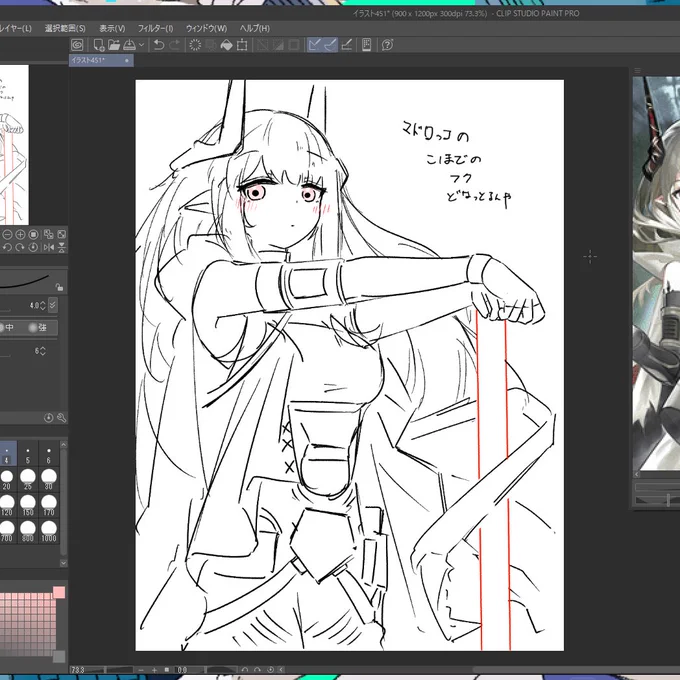Screen dimensions: 680x680
Task: Open the 表示(V) menu
Action: [112, 29]
